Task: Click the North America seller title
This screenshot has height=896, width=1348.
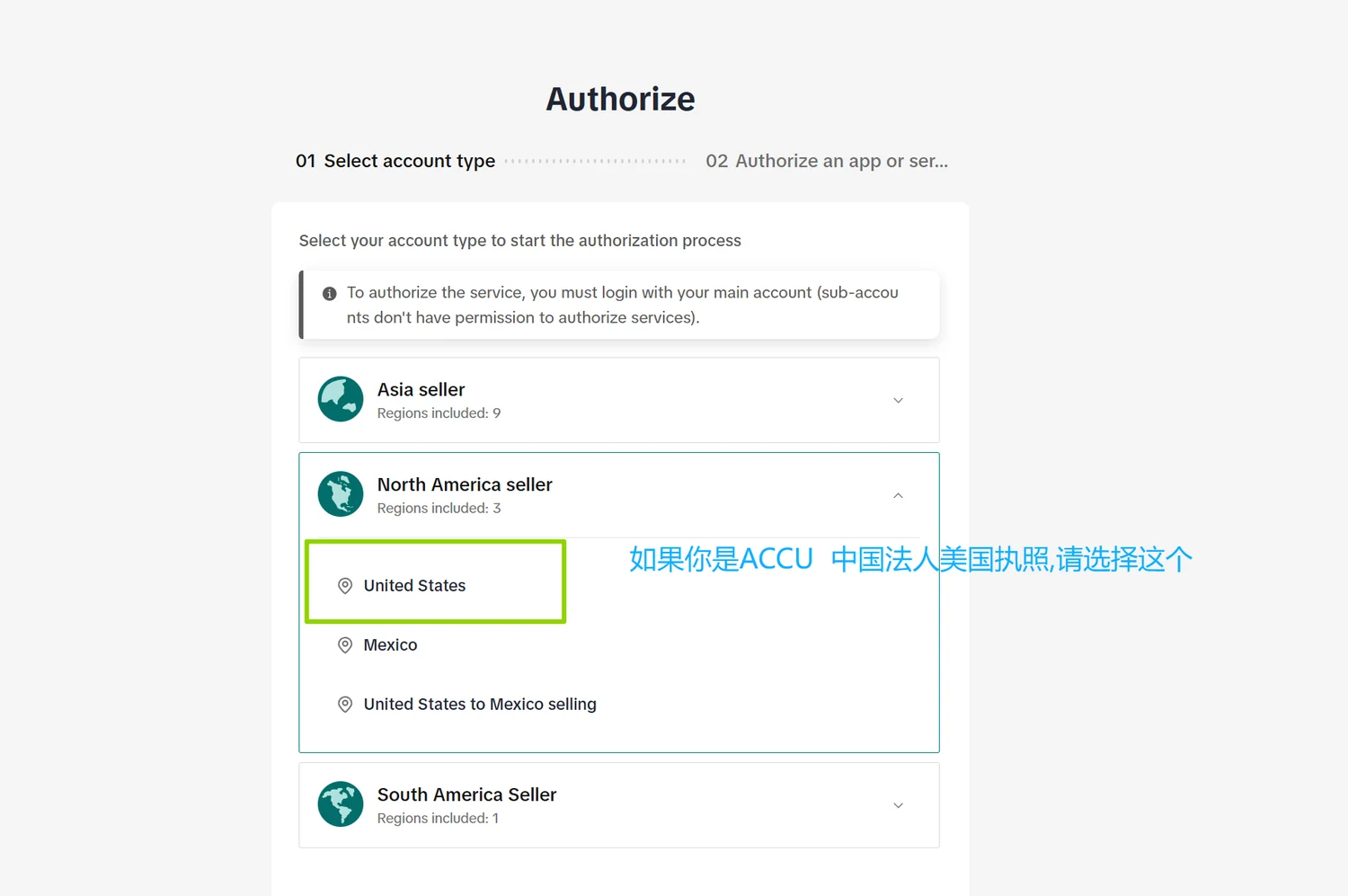Action: (x=465, y=484)
